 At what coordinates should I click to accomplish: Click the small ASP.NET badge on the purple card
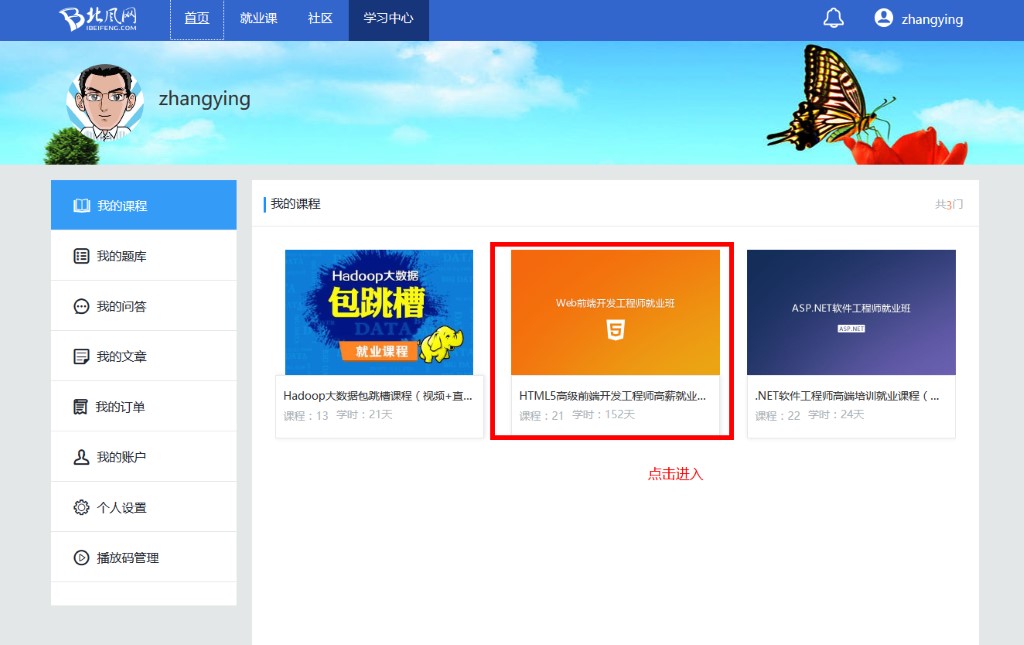pos(851,328)
